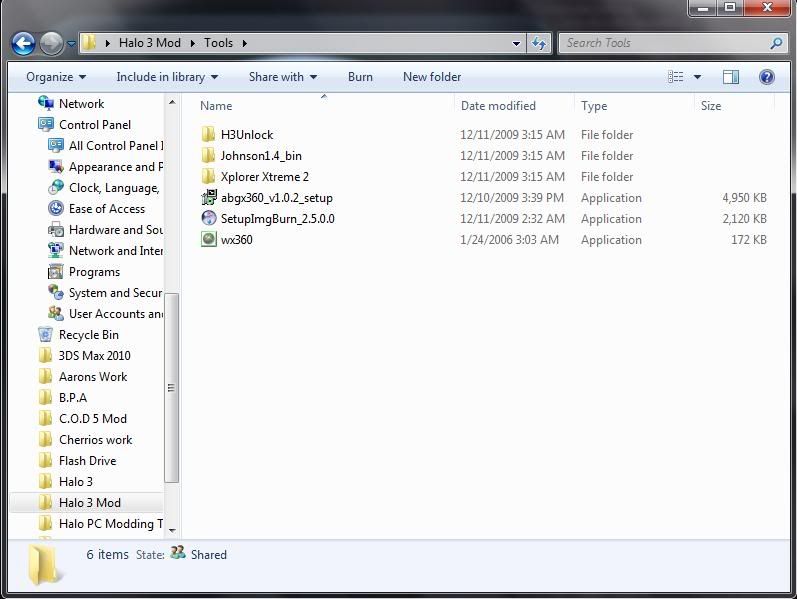Click Clock, Language icon in sidebar
This screenshot has height=599, width=797.
tap(56, 187)
